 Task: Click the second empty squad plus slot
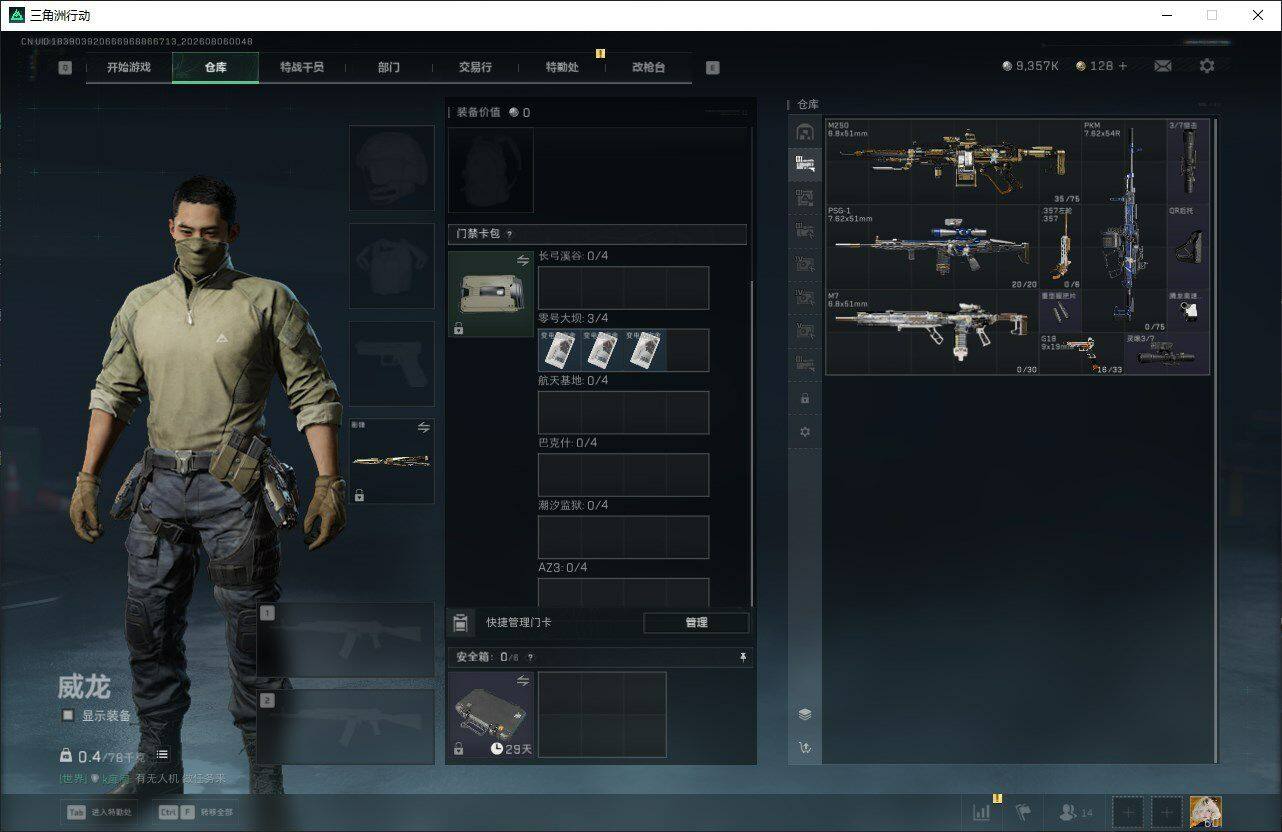pos(1166,812)
